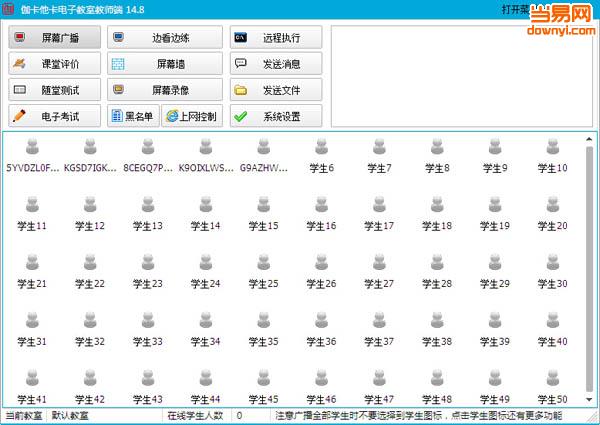The height and width of the screenshot is (425, 600).
Task: Select student icon 学生8
Action: [x=437, y=147]
